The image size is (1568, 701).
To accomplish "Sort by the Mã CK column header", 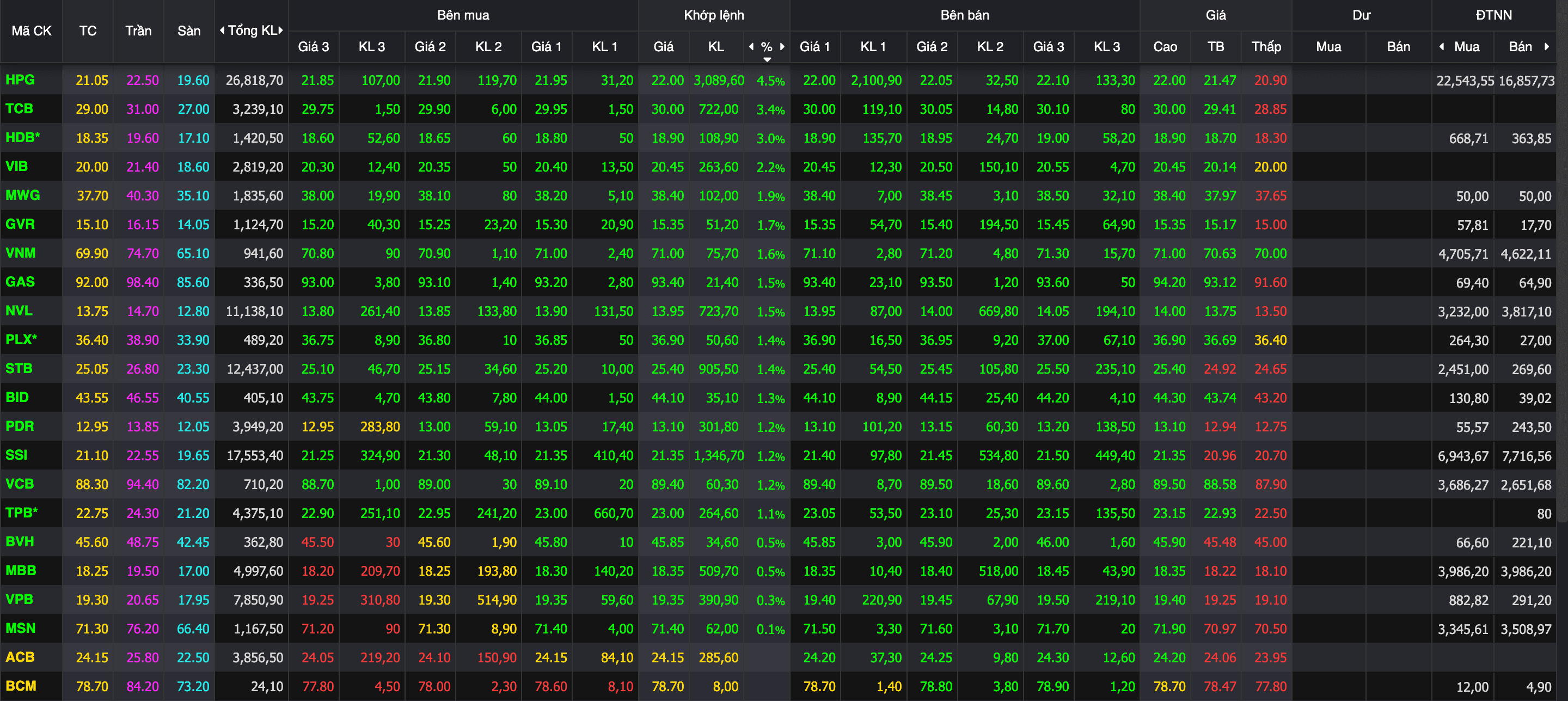I will (32, 31).
